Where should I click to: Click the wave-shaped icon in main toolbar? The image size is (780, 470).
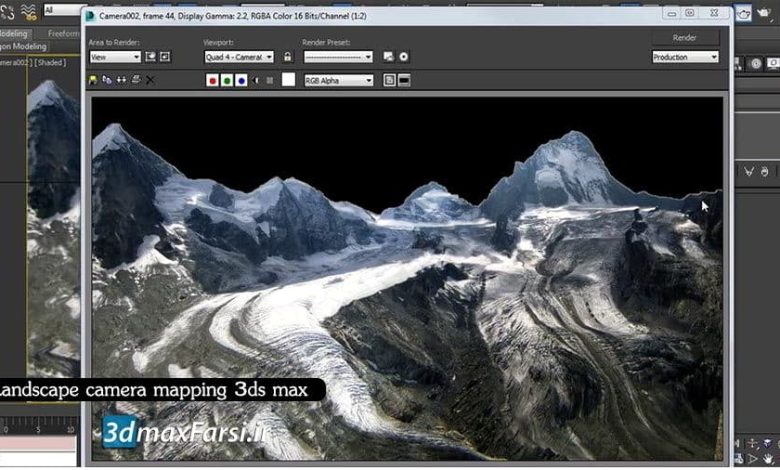click(28, 11)
